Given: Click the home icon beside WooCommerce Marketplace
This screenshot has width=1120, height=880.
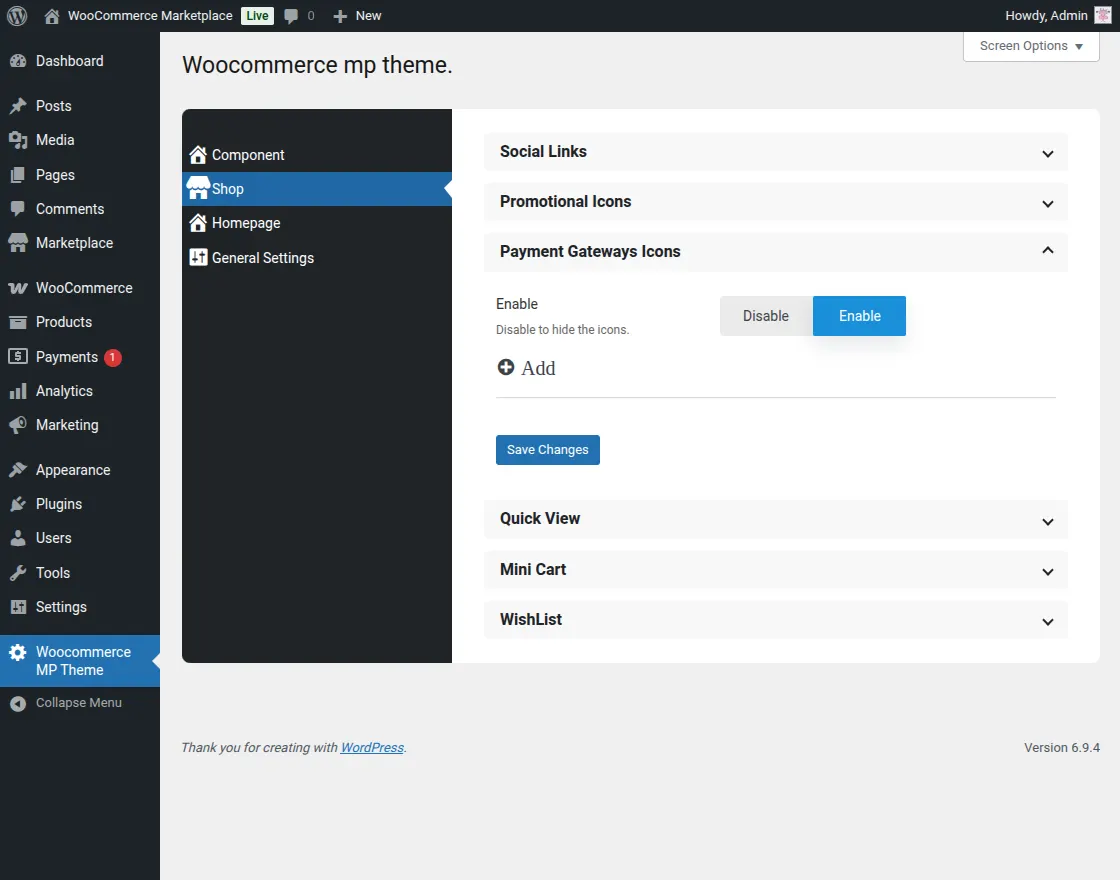Looking at the screenshot, I should click(51, 16).
